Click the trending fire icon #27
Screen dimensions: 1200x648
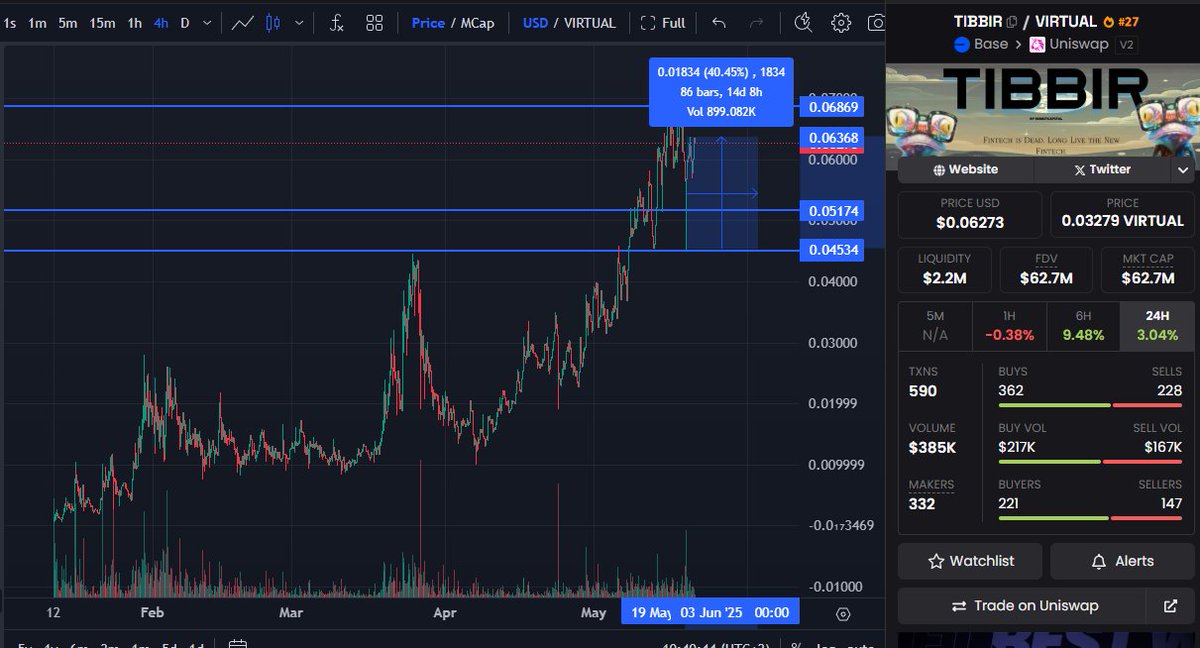click(x=1121, y=20)
